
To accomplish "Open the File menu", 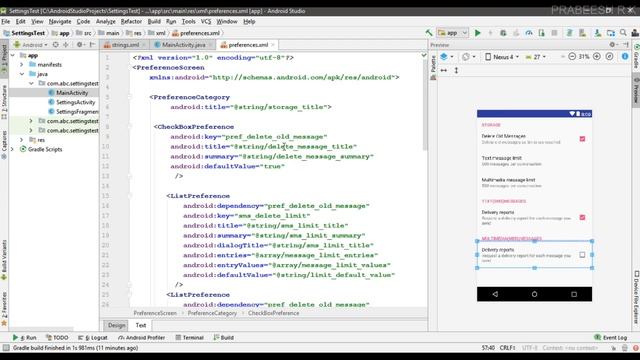I will tap(6, 21).
